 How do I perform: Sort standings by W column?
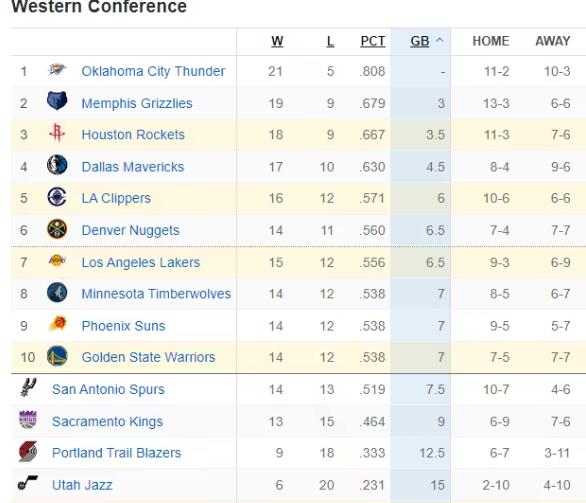pyautogui.click(x=277, y=41)
